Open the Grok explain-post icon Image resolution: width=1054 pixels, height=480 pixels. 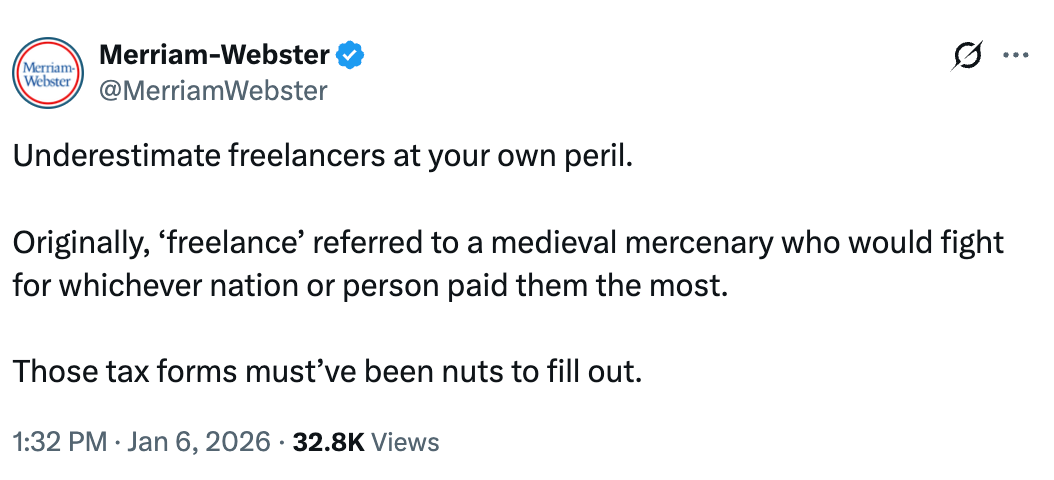click(x=969, y=56)
